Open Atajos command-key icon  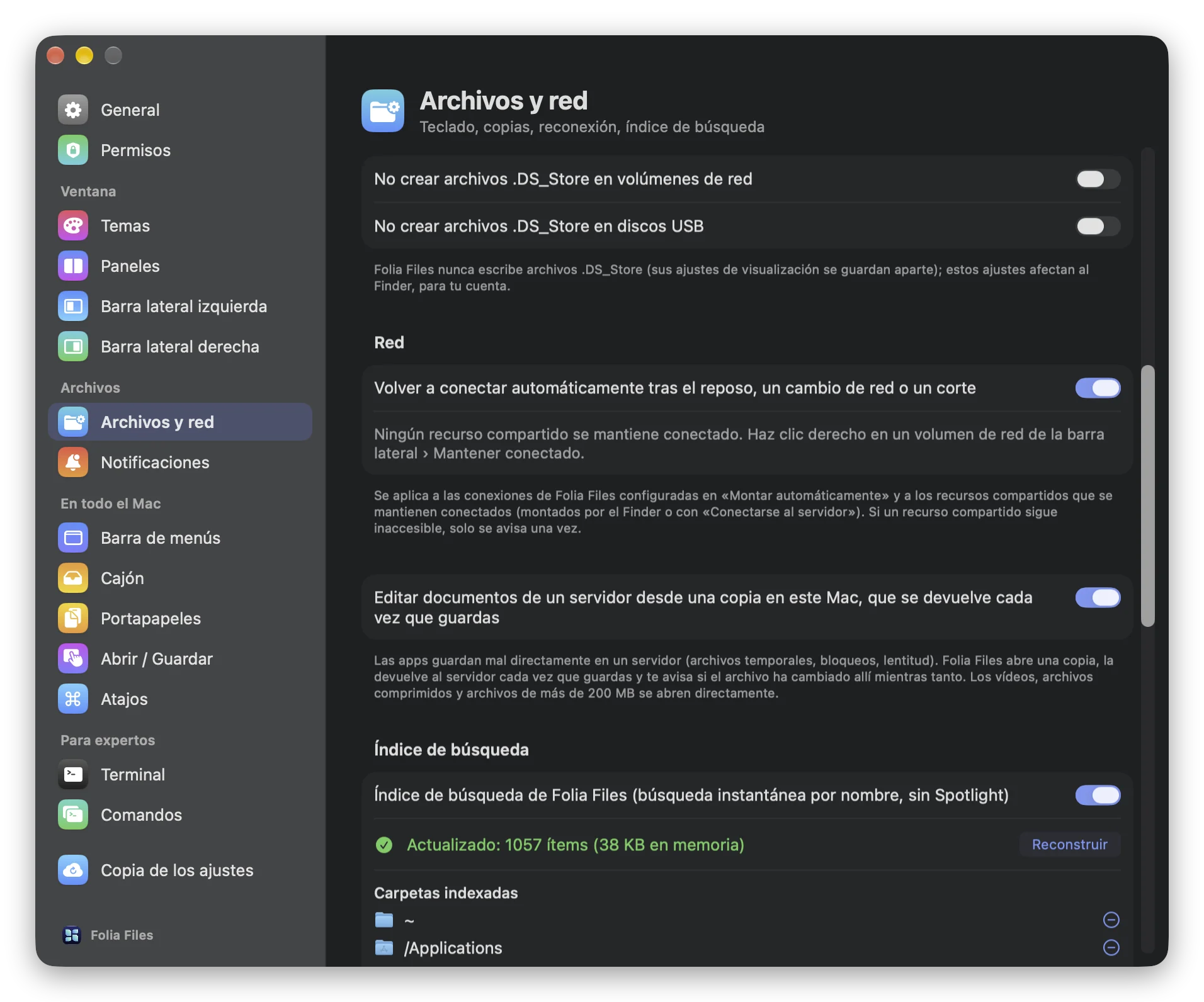click(x=73, y=699)
